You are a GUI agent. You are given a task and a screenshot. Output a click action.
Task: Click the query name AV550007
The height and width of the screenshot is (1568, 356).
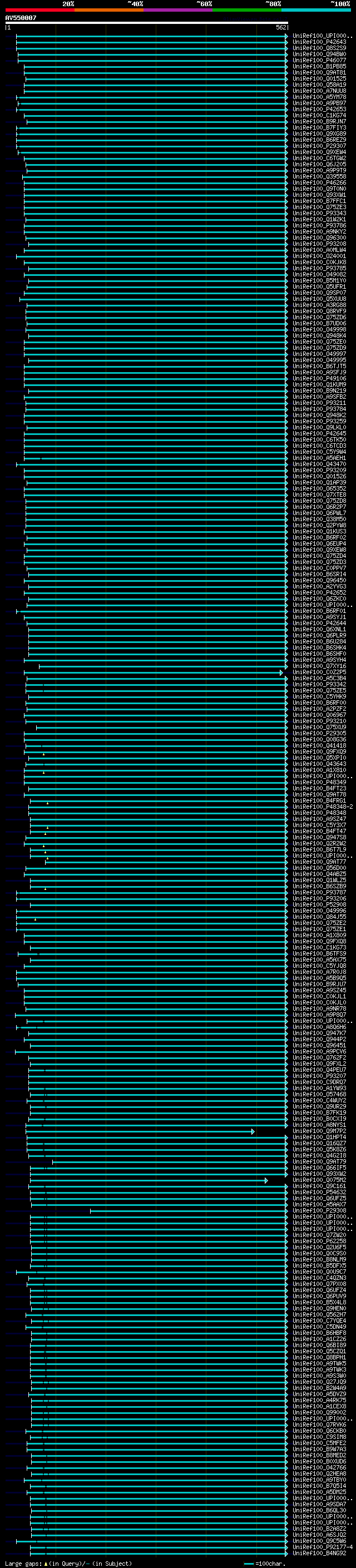click(x=21, y=18)
